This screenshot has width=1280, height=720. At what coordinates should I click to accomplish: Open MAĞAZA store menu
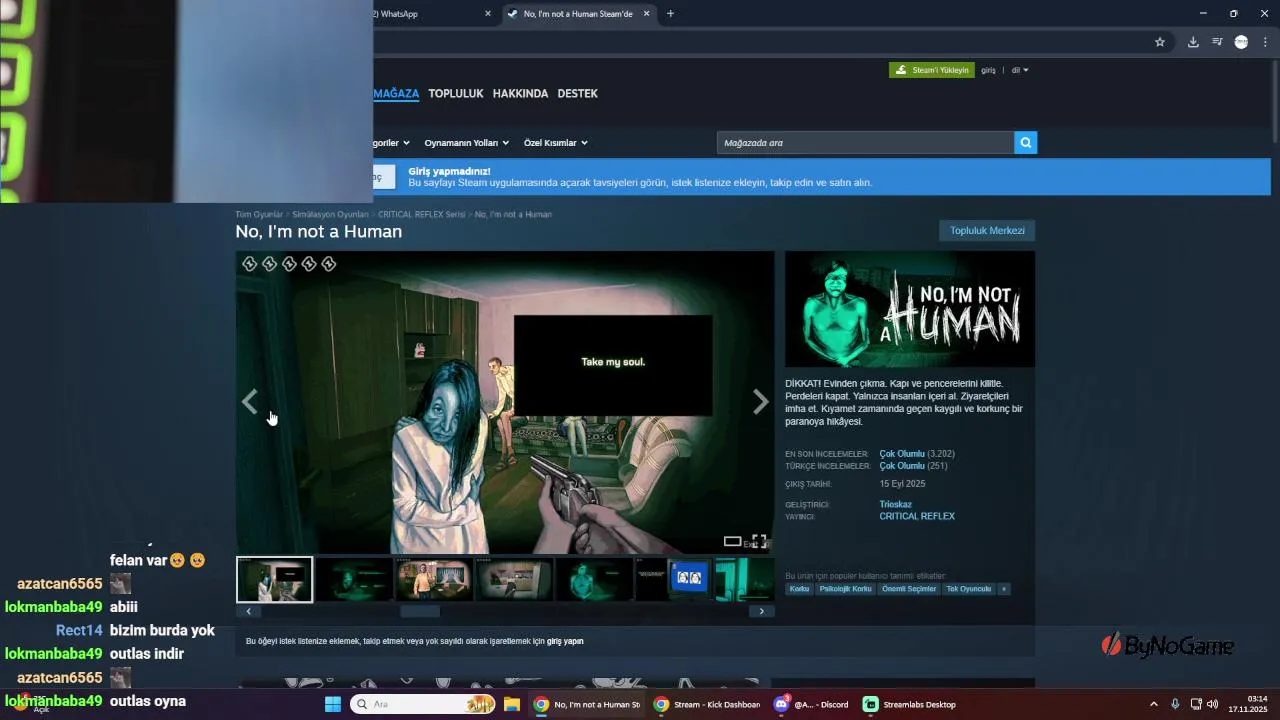coord(396,93)
